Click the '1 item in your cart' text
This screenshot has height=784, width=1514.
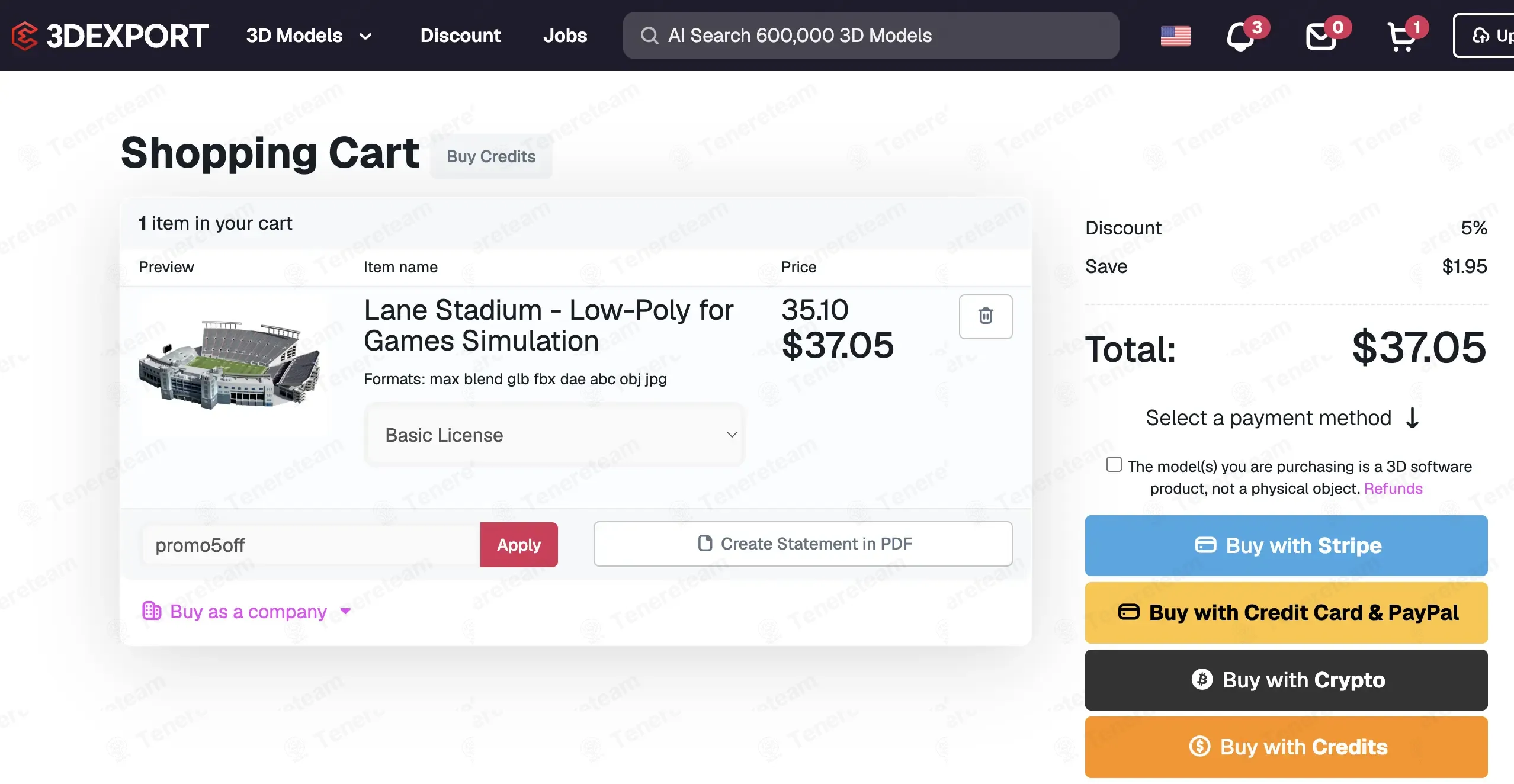pos(215,223)
